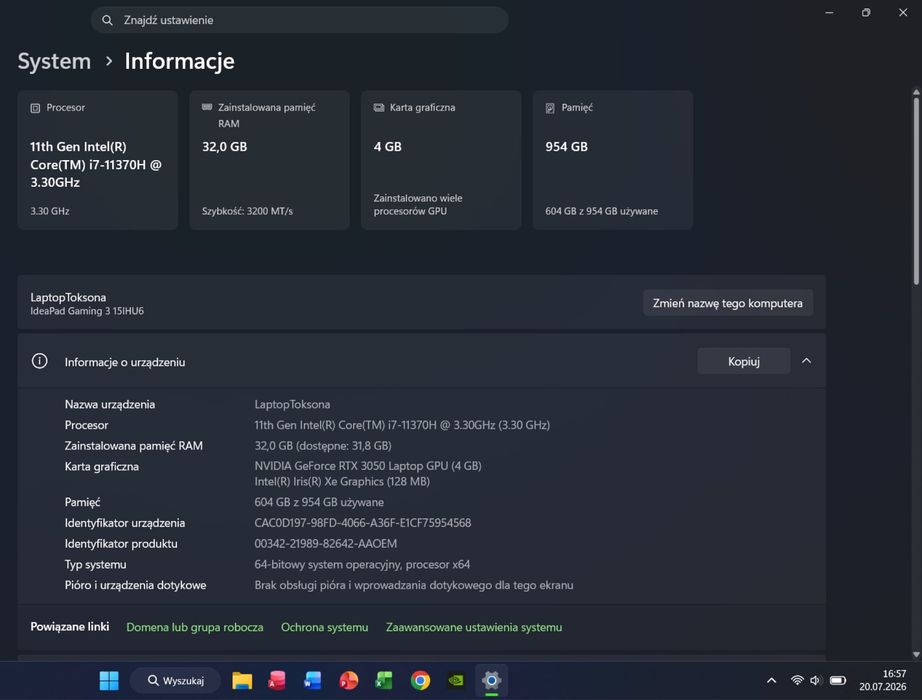Open the Windows Start menu
The width and height of the screenshot is (922, 700).
pos(109,681)
